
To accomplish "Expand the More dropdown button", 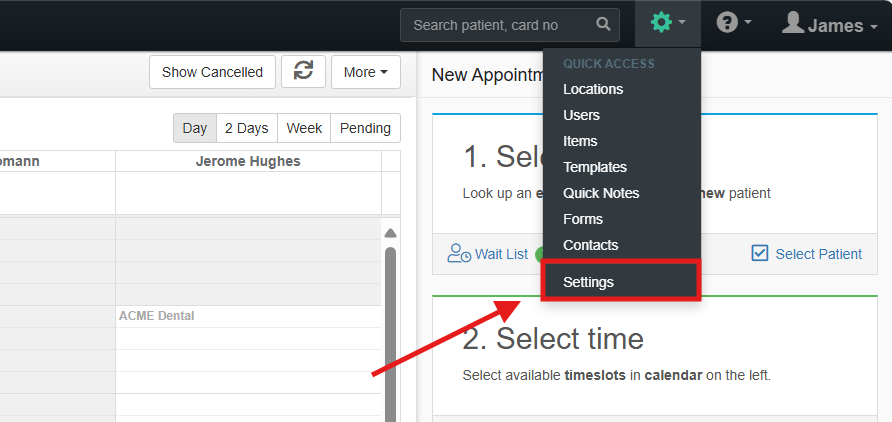I will [x=366, y=72].
